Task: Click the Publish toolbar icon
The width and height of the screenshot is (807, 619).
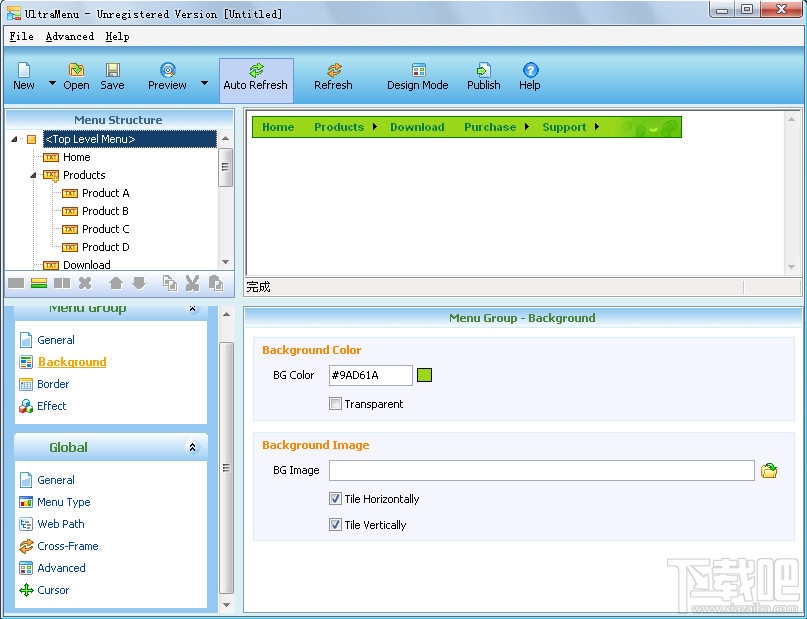Action: 482,75
